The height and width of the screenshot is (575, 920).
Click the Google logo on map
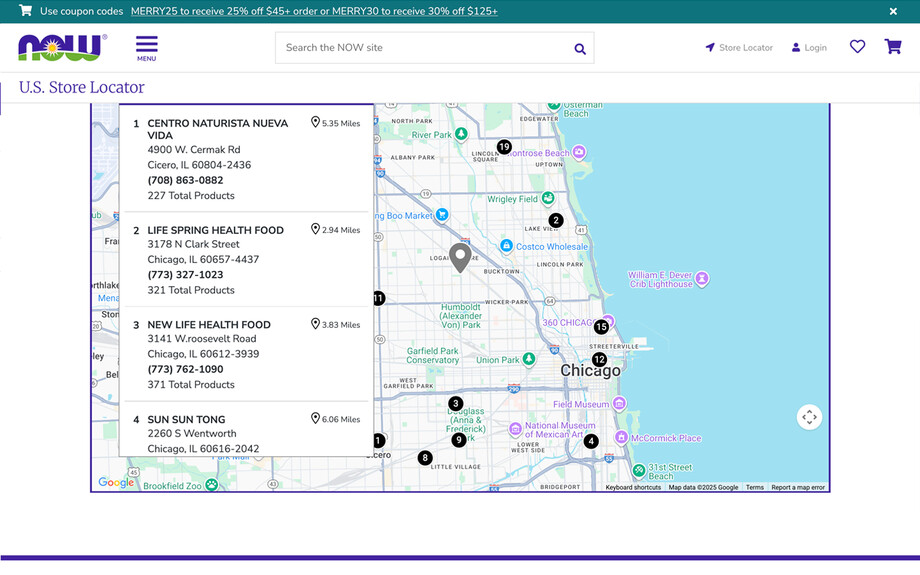coord(116,482)
